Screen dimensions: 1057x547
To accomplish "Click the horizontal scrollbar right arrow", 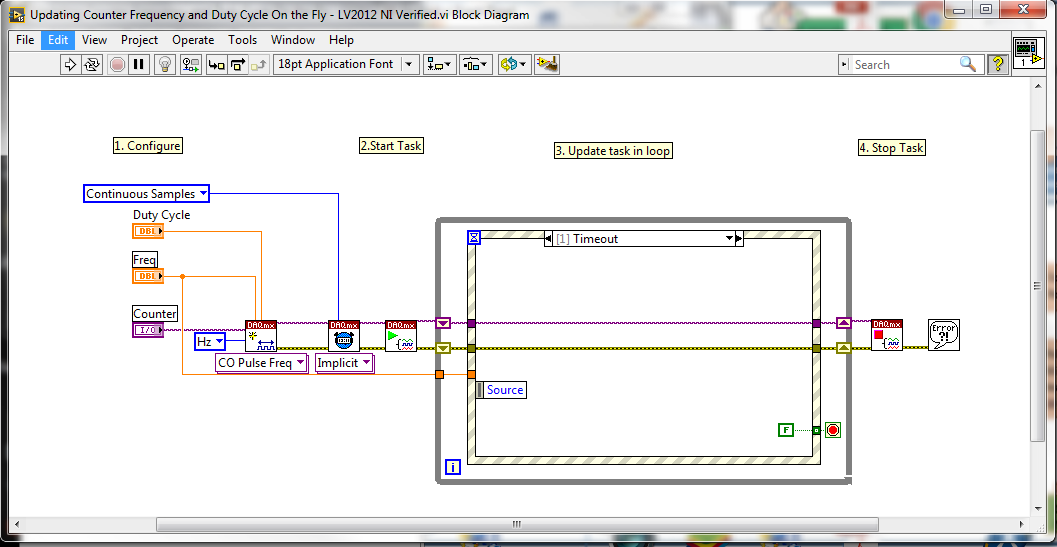I will click(1022, 524).
